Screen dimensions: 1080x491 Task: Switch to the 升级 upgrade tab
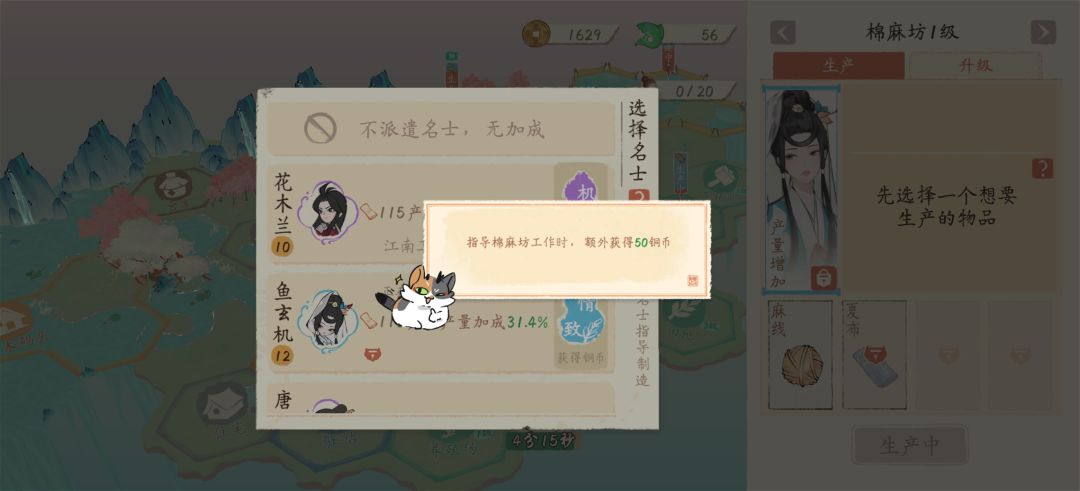point(975,65)
